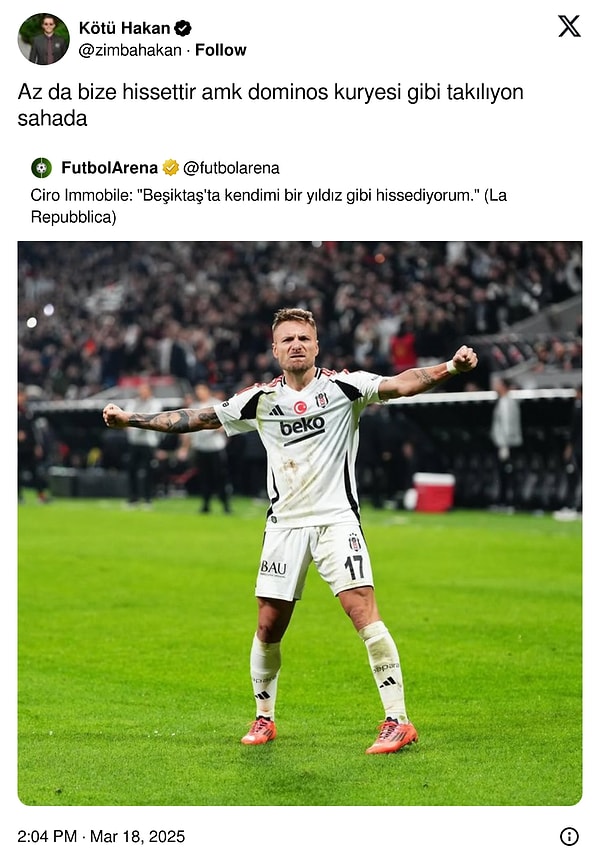600x867 pixels.
Task: Click the Kötü Hakan display name
Action: click(124, 28)
